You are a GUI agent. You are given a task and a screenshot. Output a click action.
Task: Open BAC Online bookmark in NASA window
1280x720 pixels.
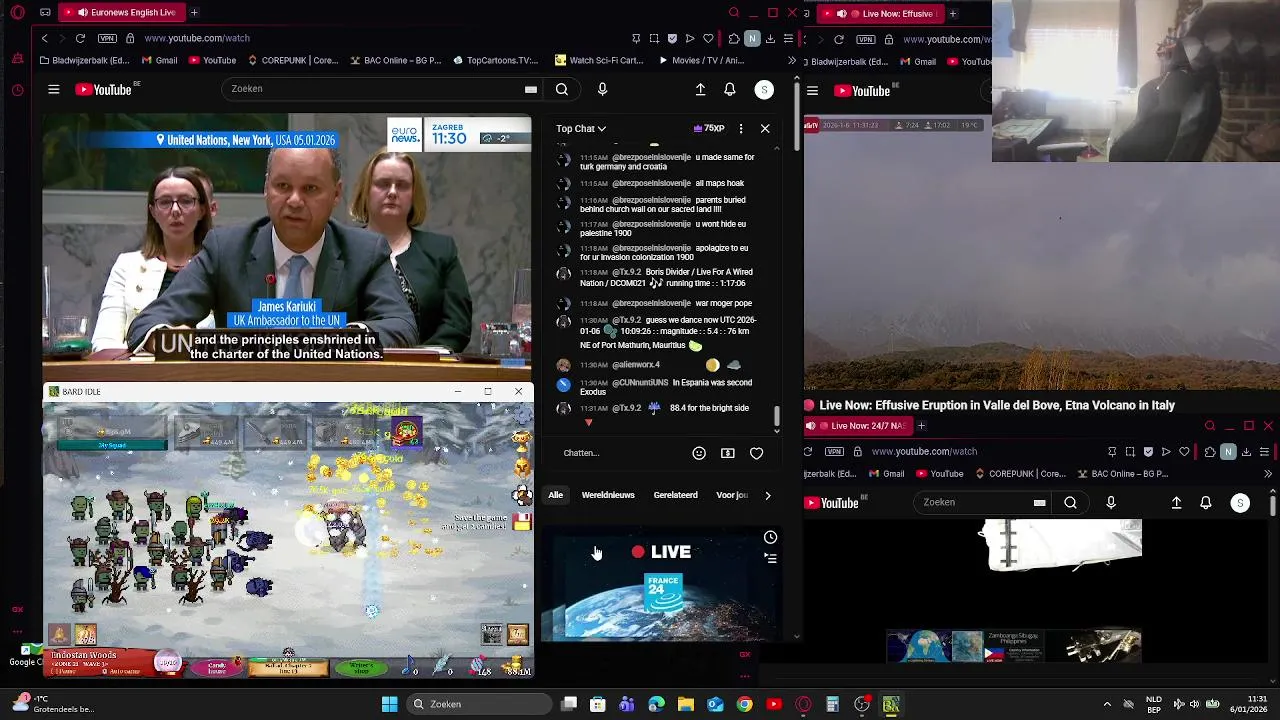coord(1125,474)
